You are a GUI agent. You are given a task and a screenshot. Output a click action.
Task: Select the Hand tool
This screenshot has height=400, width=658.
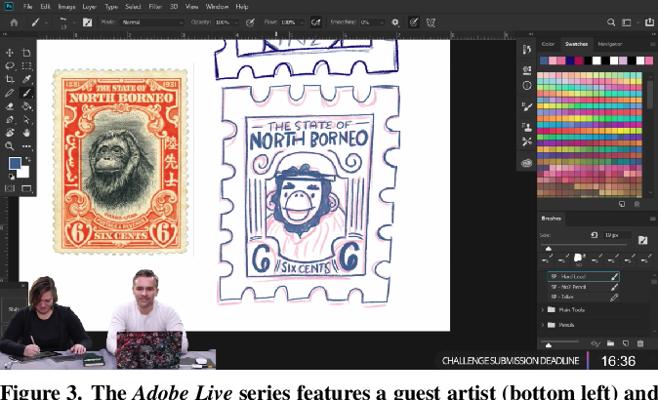point(26,133)
